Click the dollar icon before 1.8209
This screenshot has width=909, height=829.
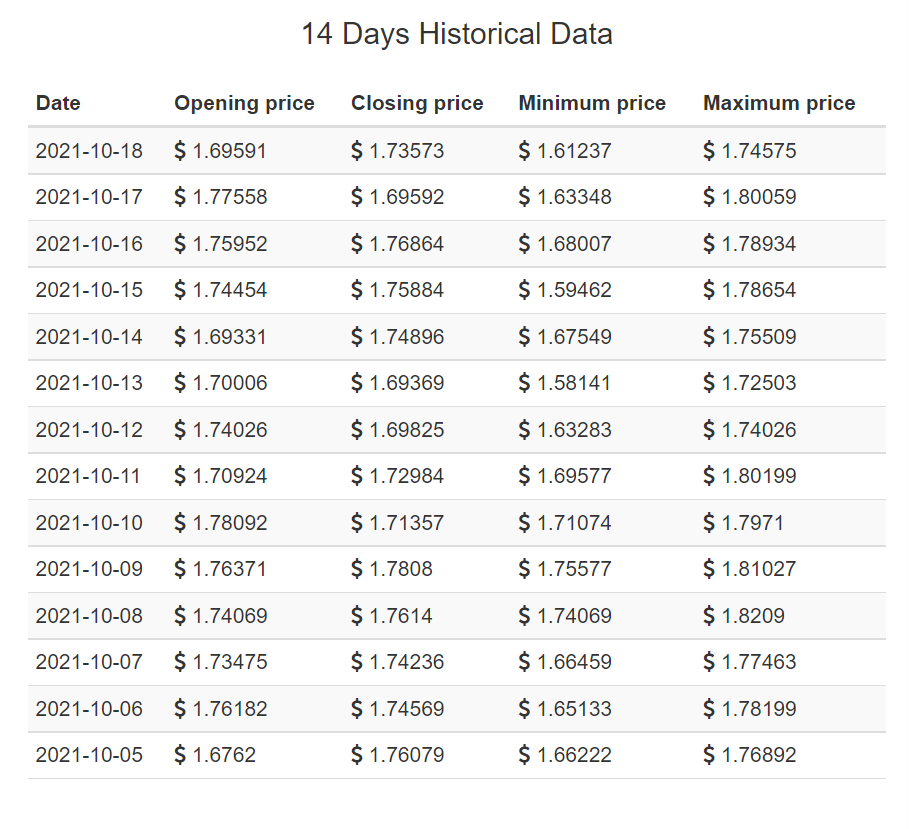click(x=709, y=615)
